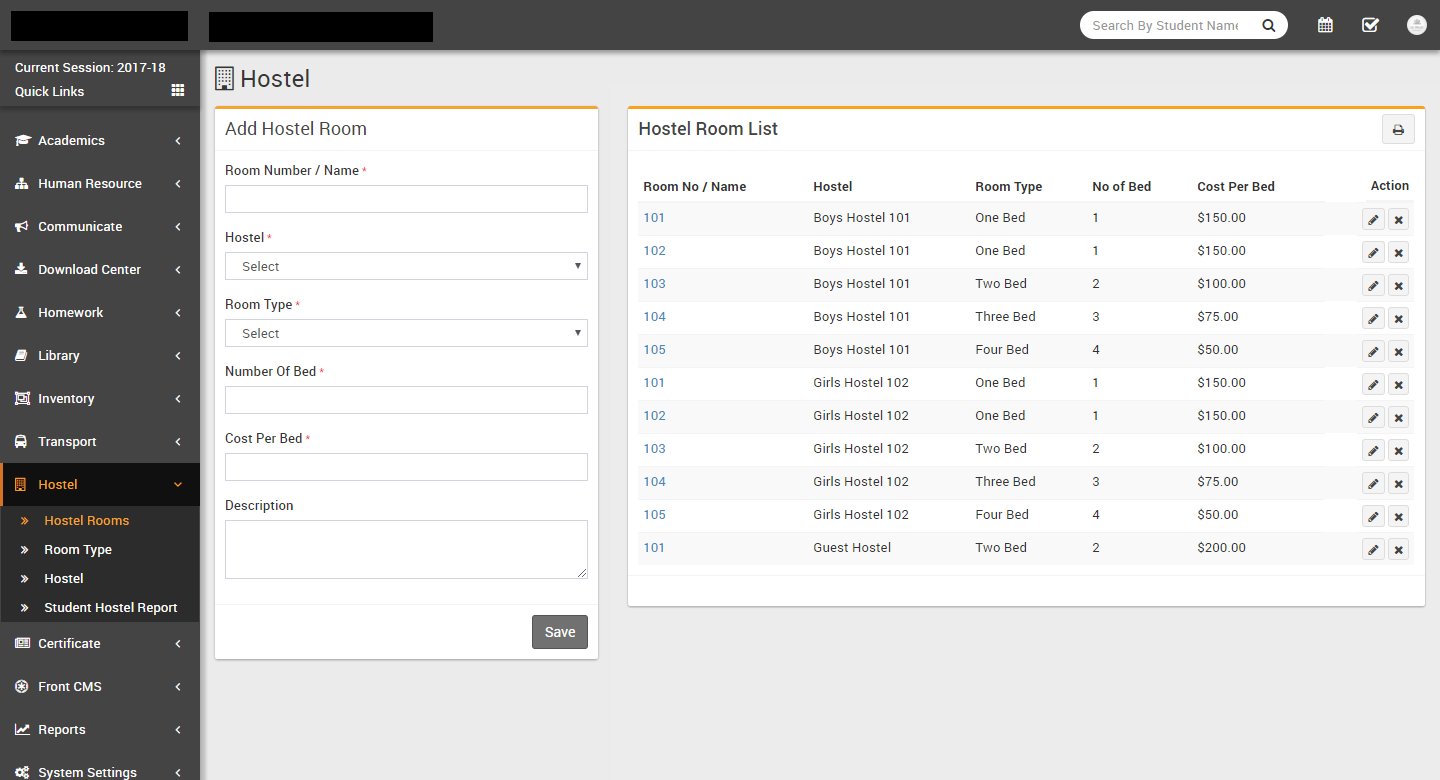Delete the Girls Hostel 102 Four Bed room
The height and width of the screenshot is (780, 1440).
tap(1398, 517)
